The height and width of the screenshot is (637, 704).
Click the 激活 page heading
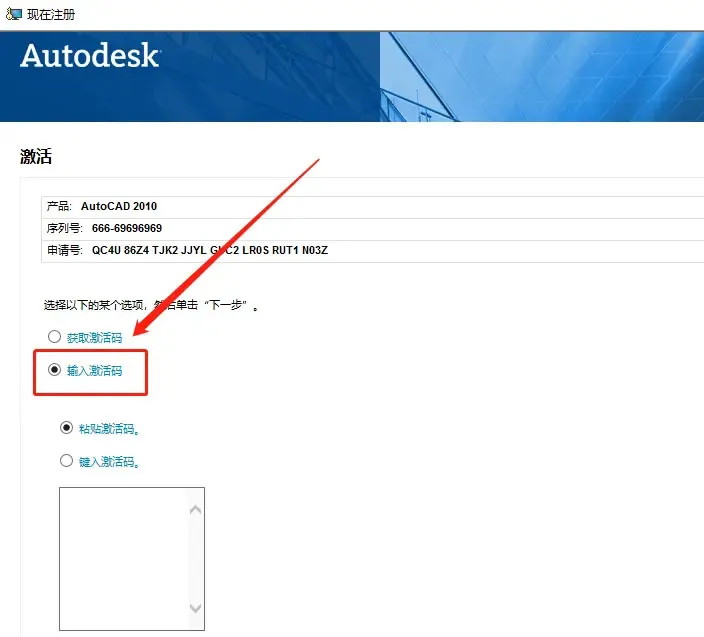point(36,157)
